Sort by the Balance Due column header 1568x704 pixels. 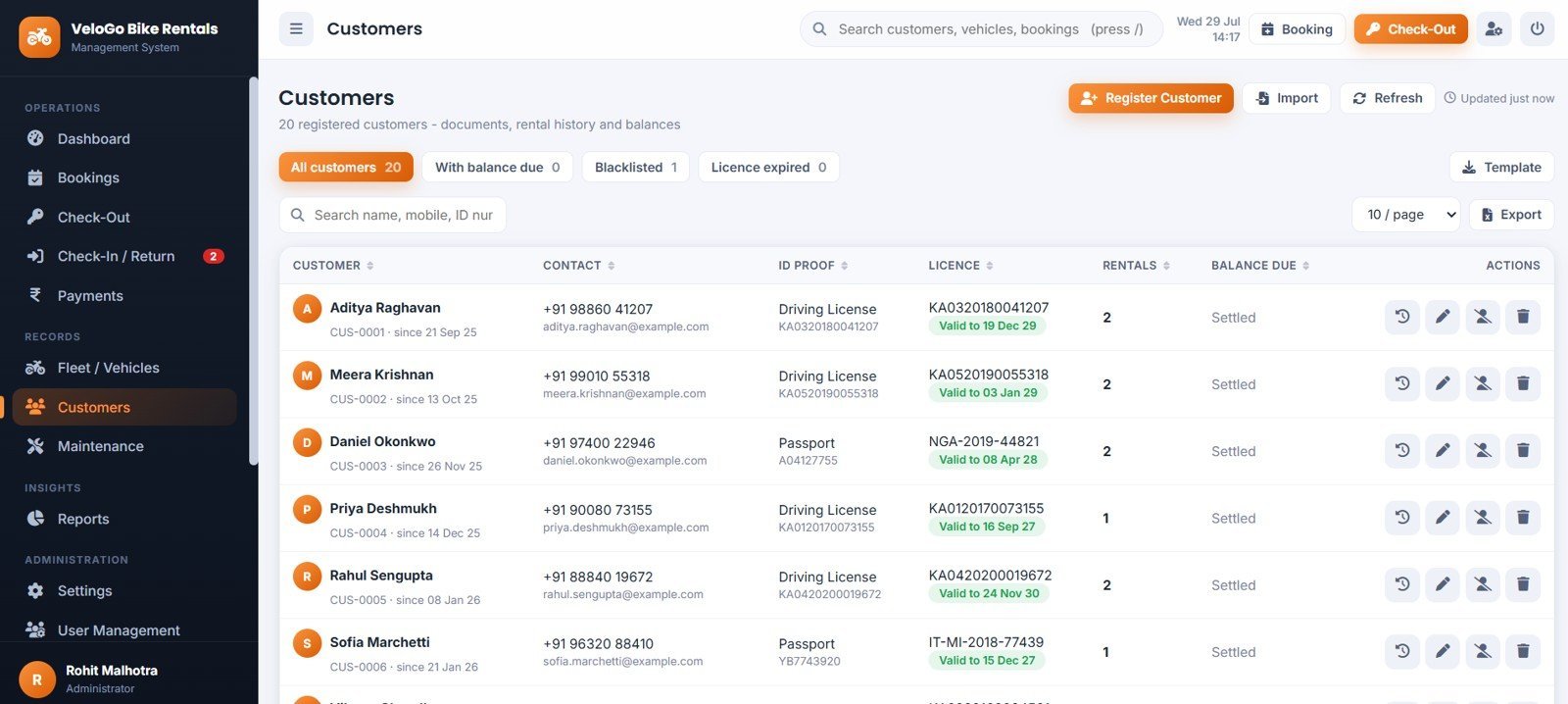coord(1260,266)
